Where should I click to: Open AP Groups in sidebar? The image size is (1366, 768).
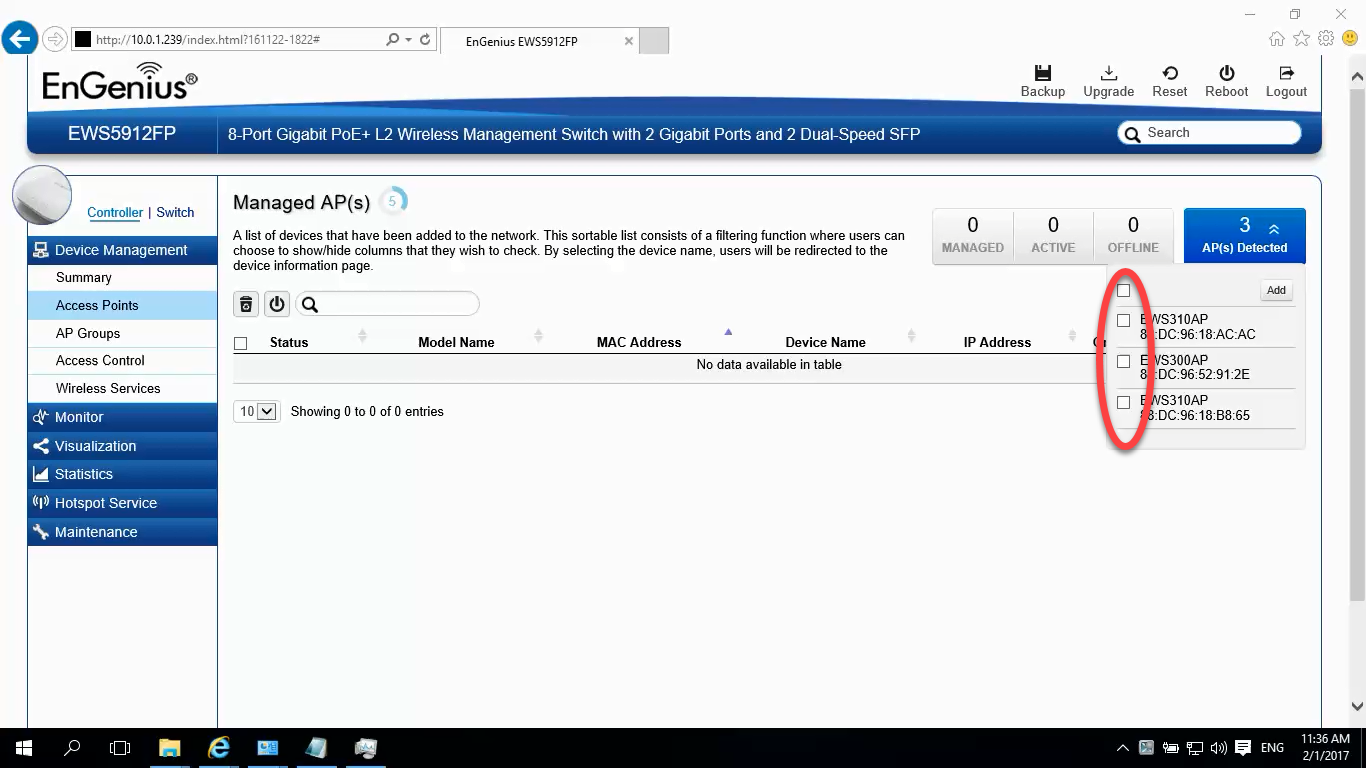(x=122, y=333)
